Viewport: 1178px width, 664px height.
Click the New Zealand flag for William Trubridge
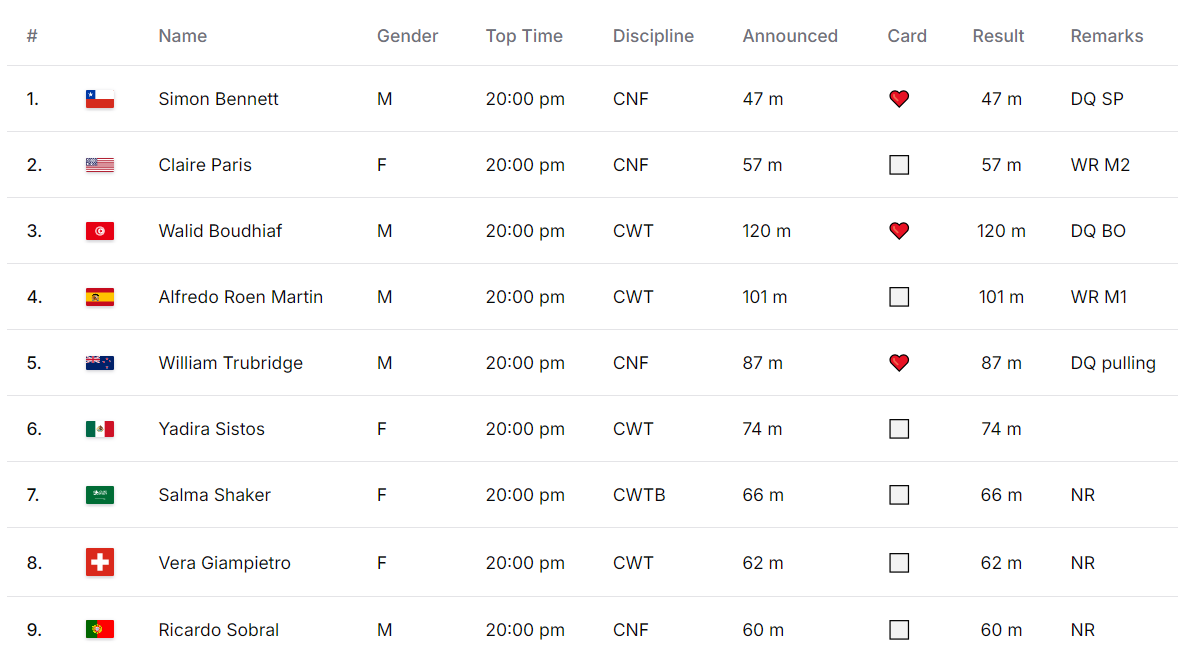pos(100,363)
